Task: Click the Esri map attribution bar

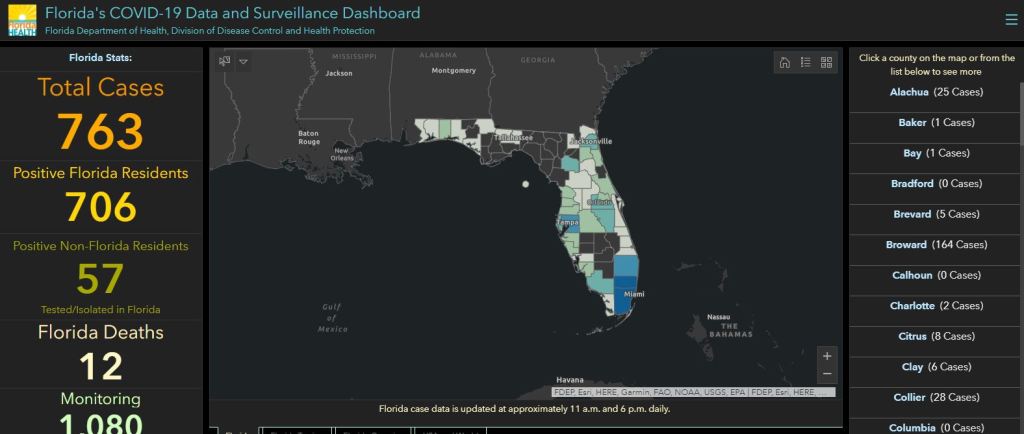Action: tap(692, 393)
